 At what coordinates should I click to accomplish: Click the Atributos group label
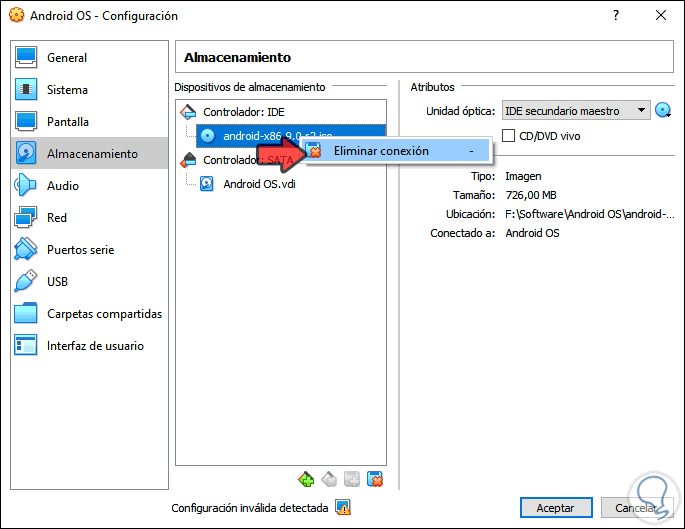tap(432, 87)
